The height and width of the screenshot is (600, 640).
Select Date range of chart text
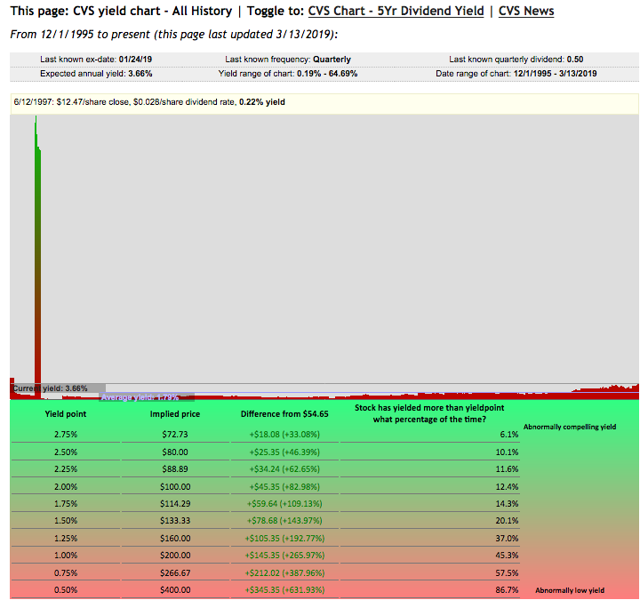[x=516, y=74]
